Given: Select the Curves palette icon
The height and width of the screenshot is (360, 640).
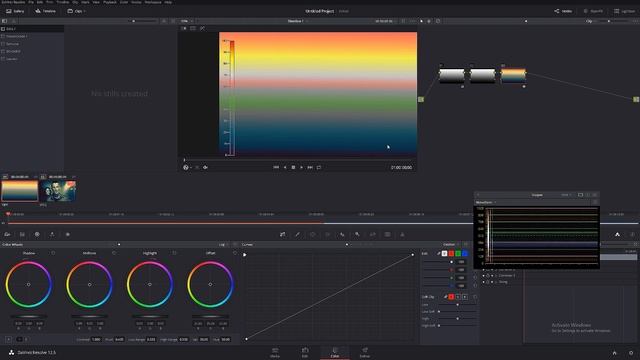Looking at the screenshot, I should [x=282, y=234].
